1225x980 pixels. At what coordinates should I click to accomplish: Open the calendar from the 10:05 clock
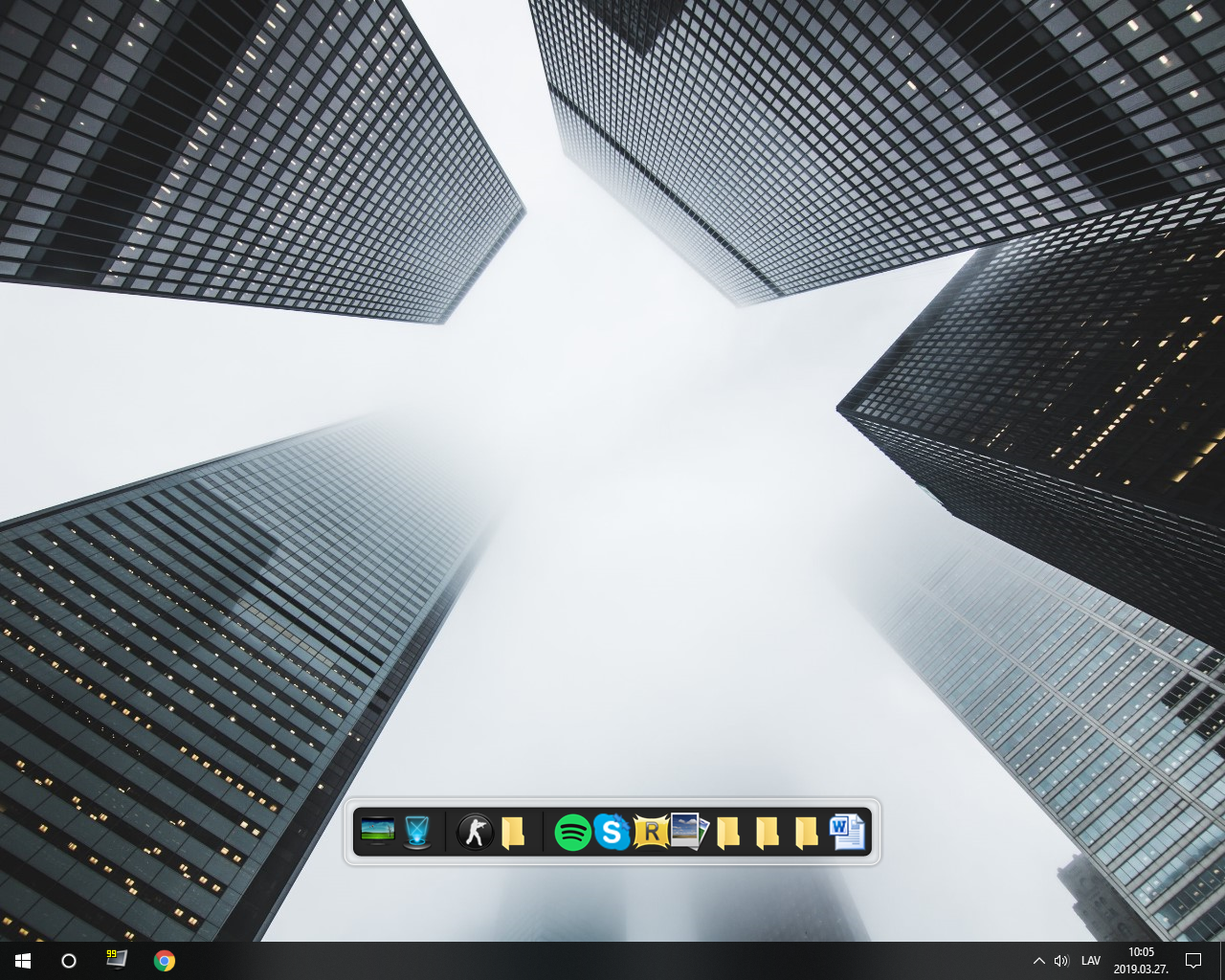coord(1141,960)
